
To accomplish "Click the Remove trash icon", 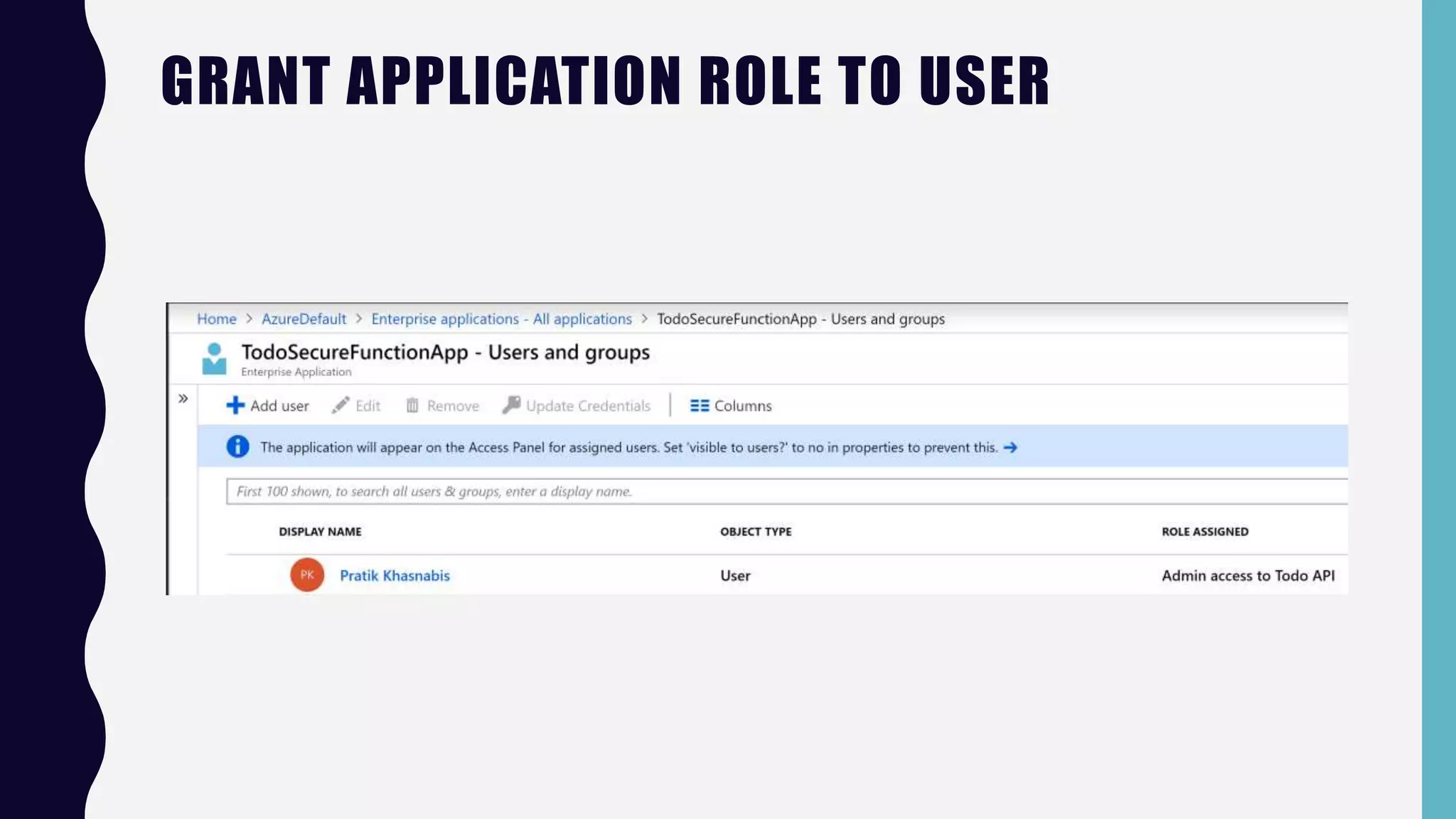I will (x=412, y=405).
